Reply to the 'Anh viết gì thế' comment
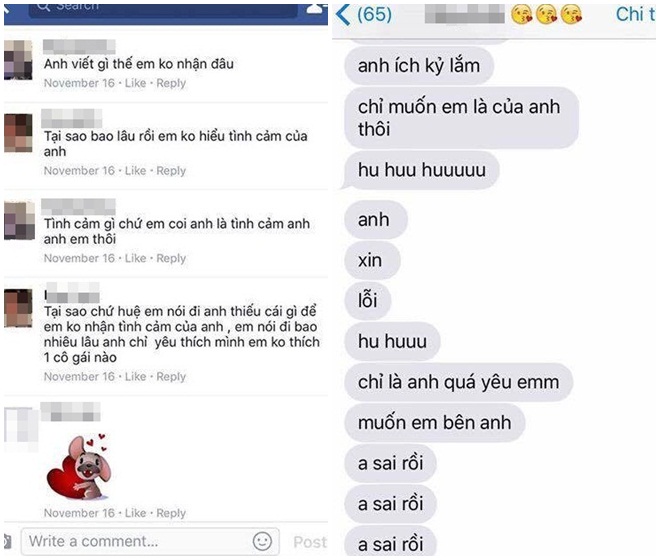The width and height of the screenshot is (660, 560). tap(171, 83)
